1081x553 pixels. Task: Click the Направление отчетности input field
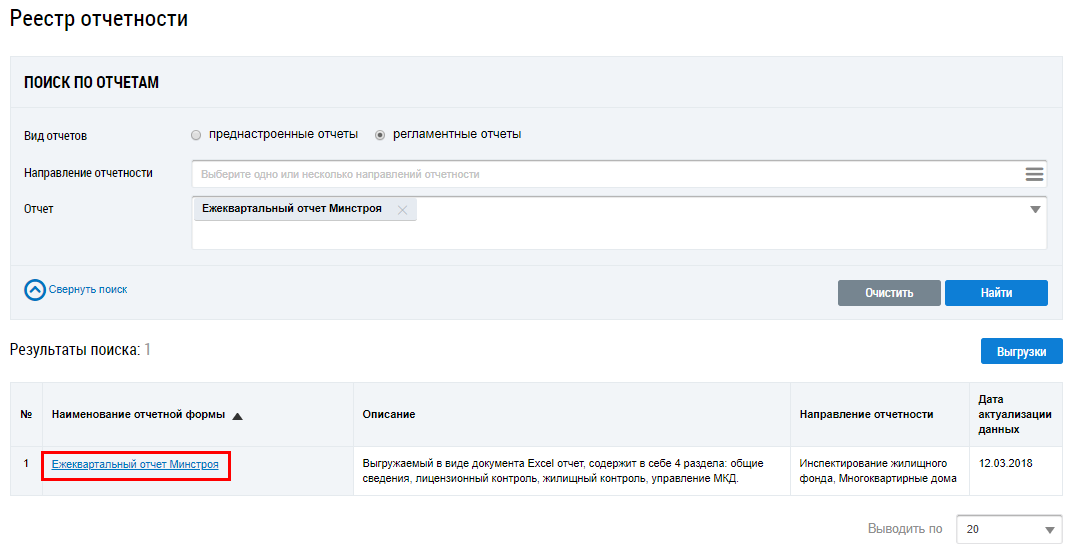600,174
